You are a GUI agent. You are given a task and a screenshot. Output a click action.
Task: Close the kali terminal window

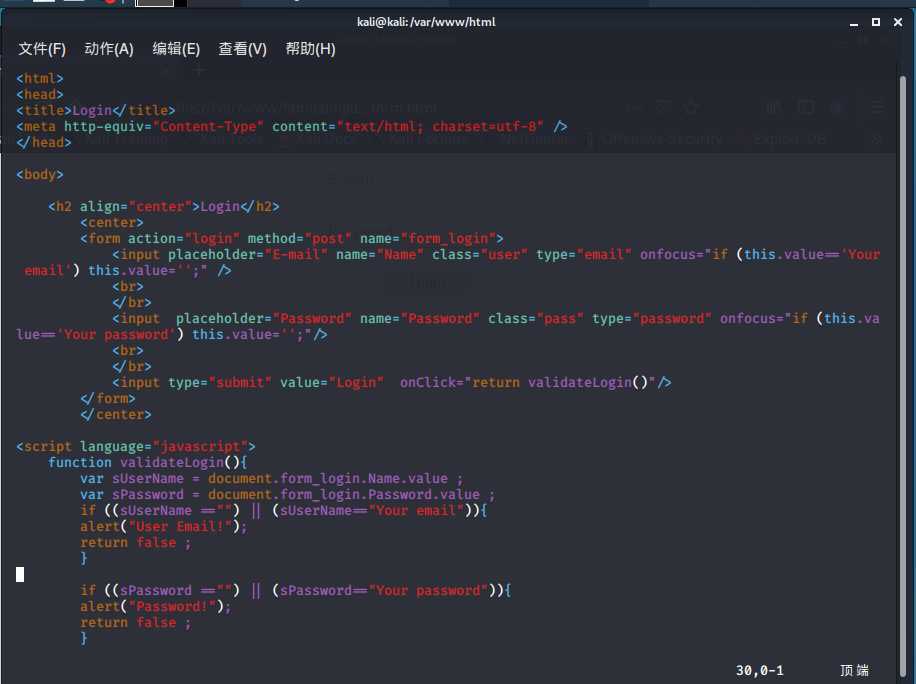pyautogui.click(x=898, y=22)
